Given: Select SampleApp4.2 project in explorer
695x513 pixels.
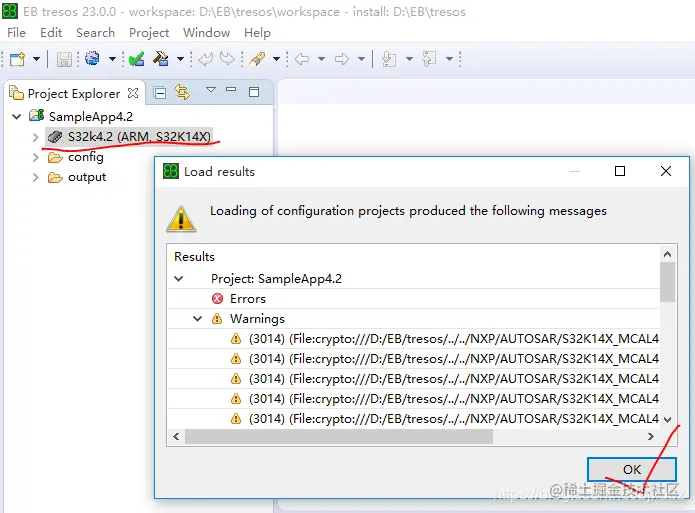Looking at the screenshot, I should point(90,117).
